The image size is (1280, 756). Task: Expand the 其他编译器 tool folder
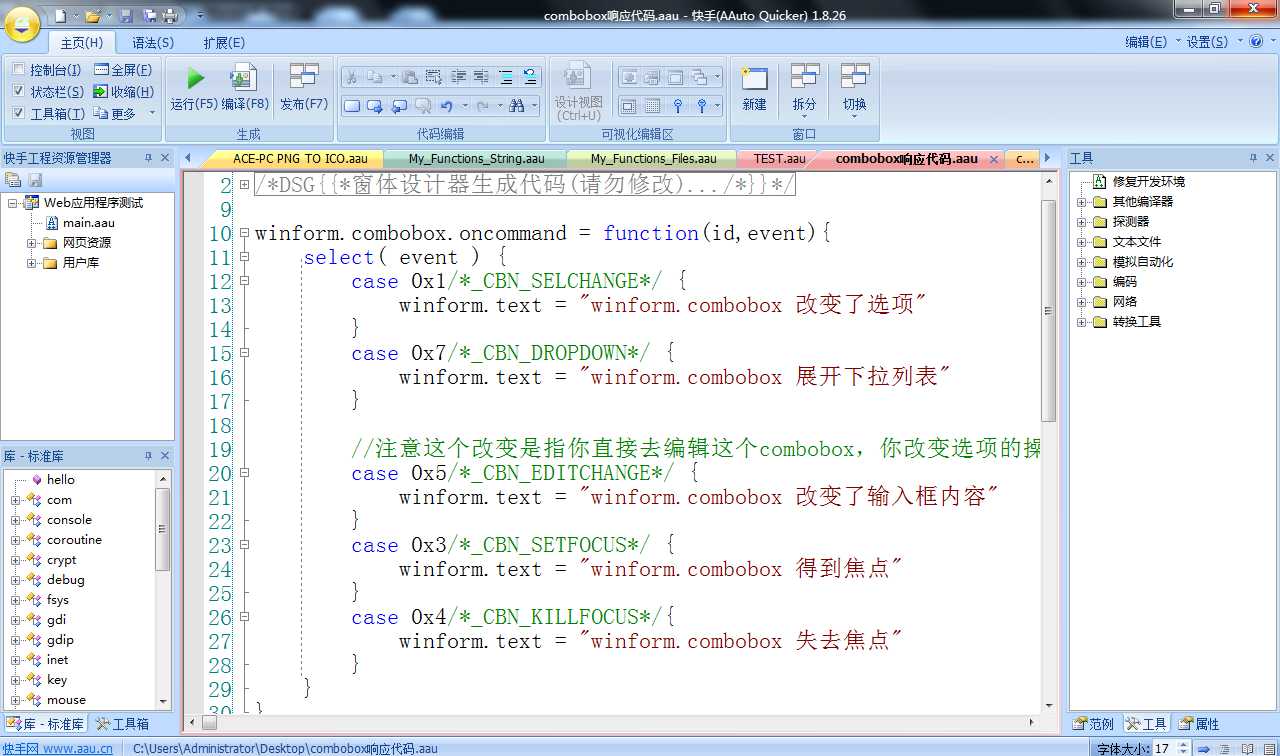[x=1082, y=202]
